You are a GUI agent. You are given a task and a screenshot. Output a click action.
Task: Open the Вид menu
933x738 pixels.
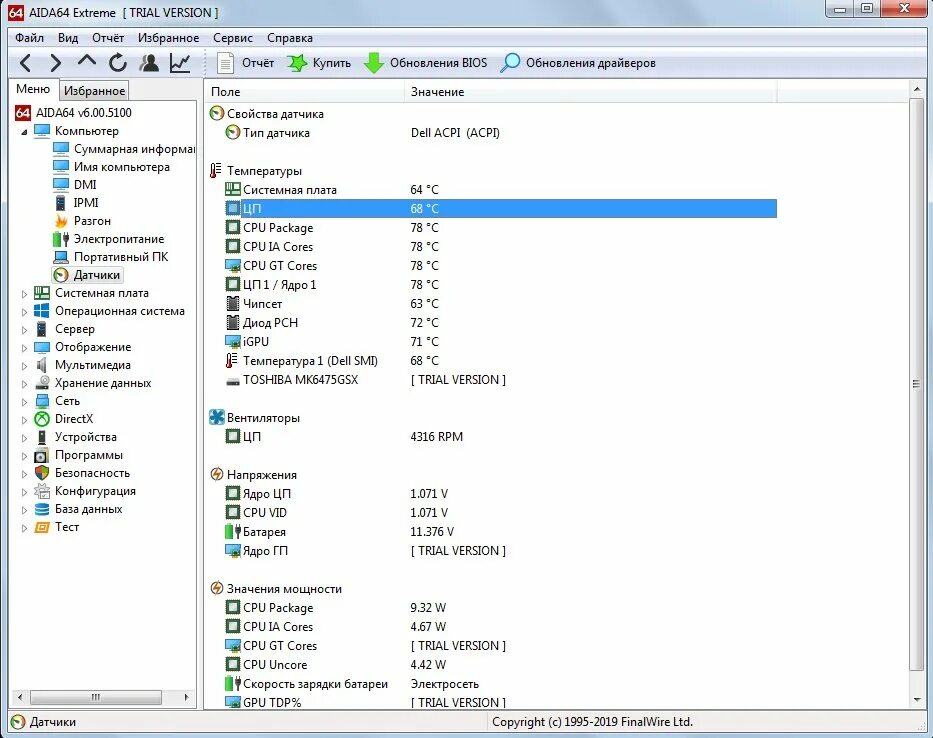pyautogui.click(x=68, y=37)
